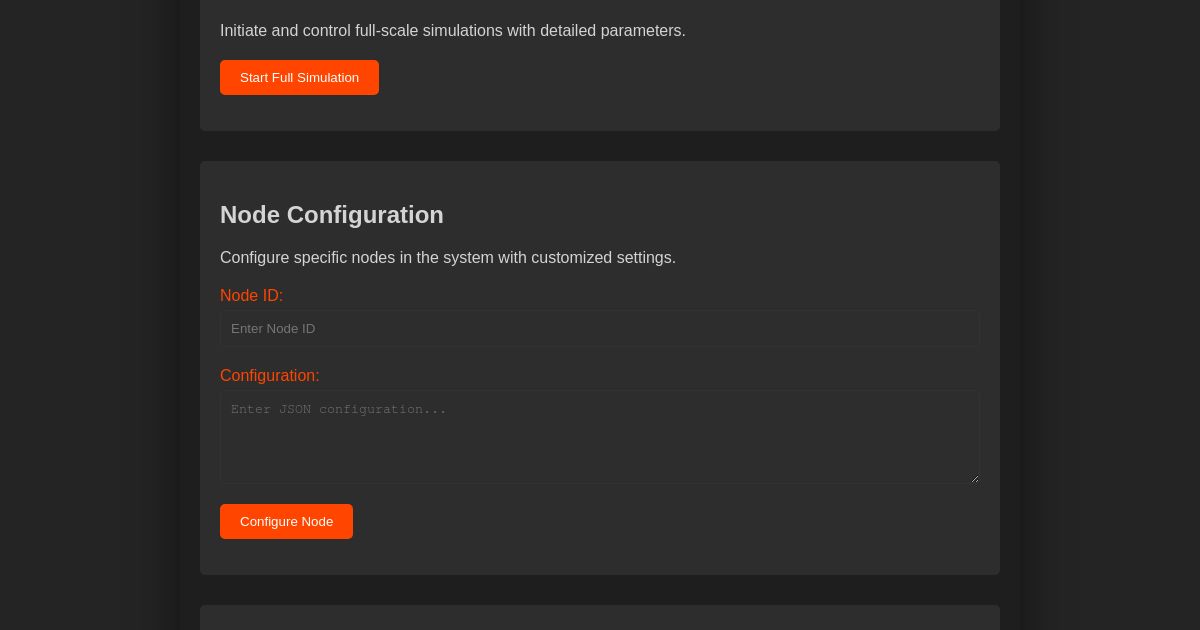Click the word 'Node' on the Configure Node button
1200x630 pixels.
pyautogui.click(x=317, y=522)
